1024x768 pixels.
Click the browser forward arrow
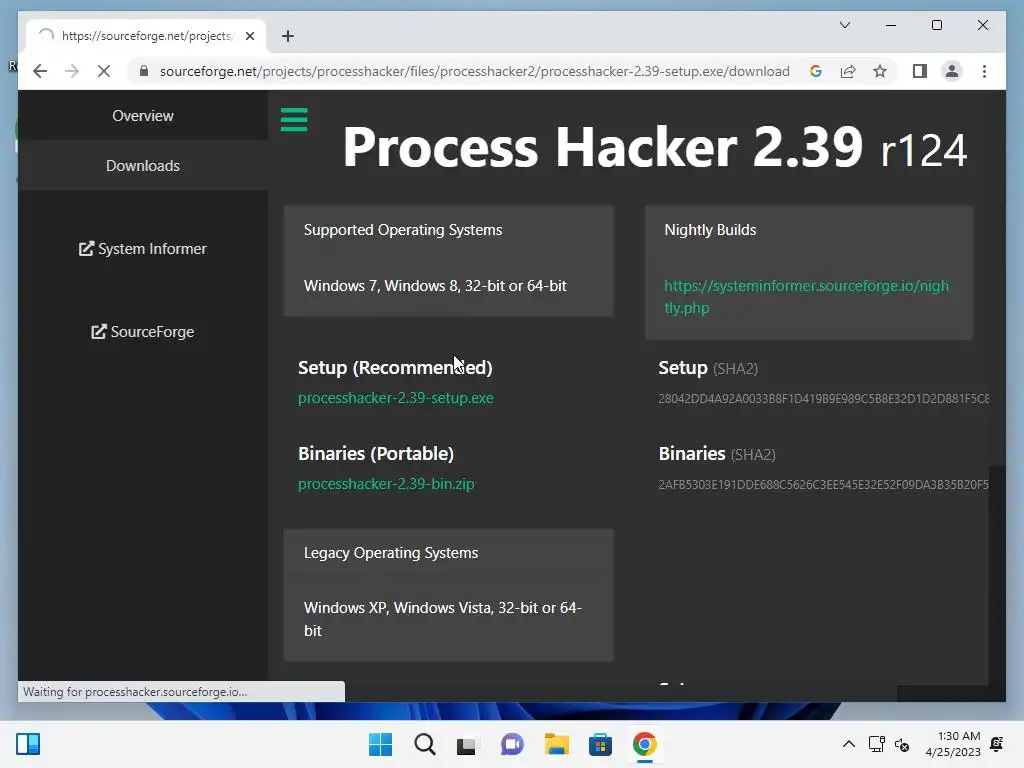pos(72,71)
